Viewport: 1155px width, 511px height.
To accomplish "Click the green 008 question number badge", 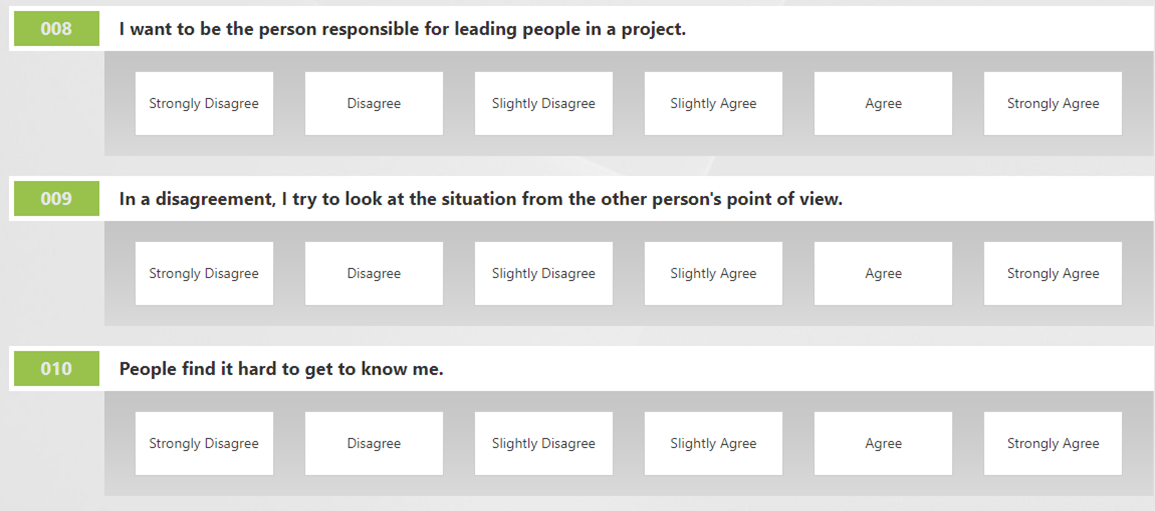I will coord(57,29).
